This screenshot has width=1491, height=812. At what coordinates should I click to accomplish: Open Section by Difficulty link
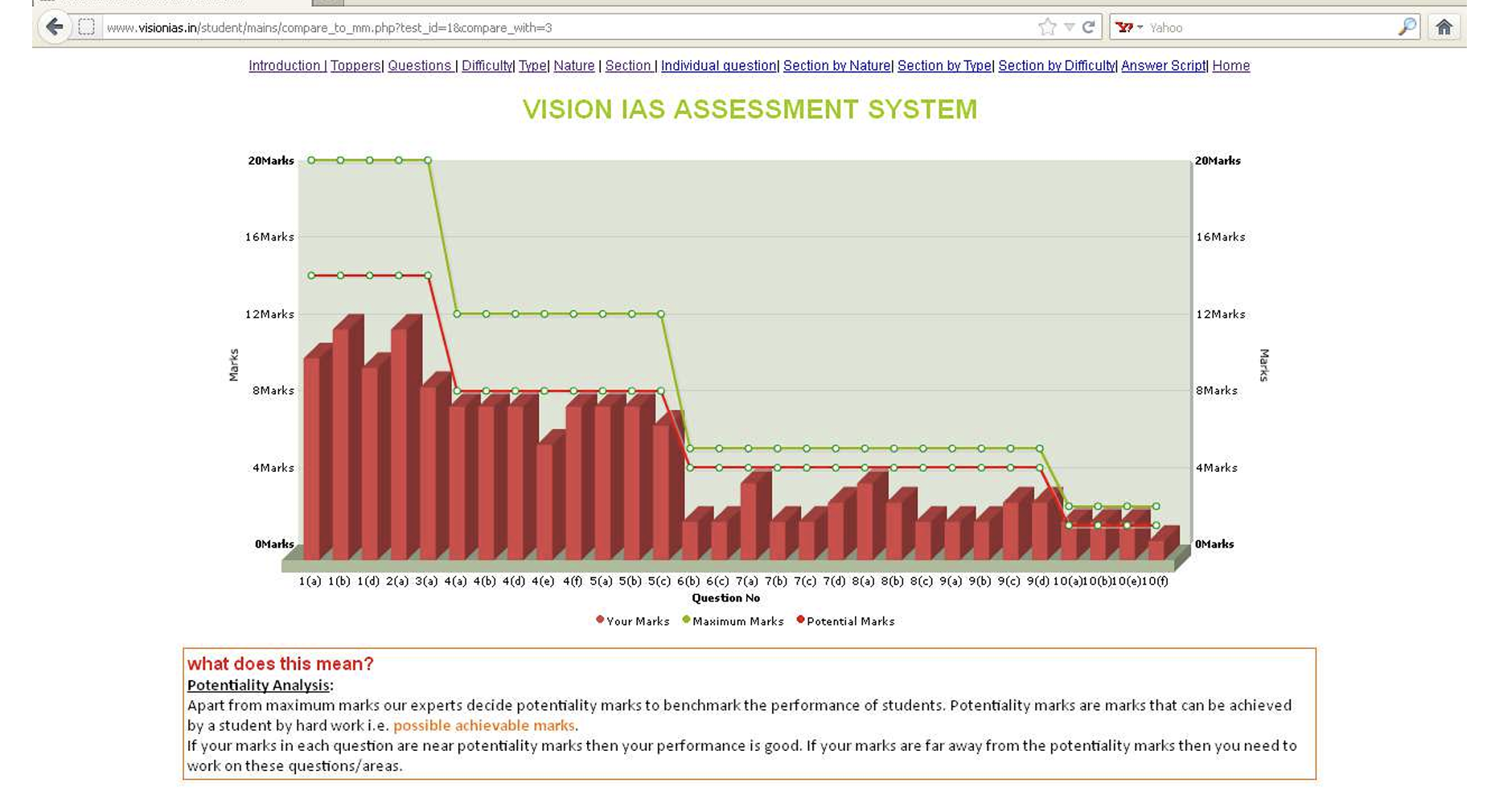click(x=1057, y=66)
